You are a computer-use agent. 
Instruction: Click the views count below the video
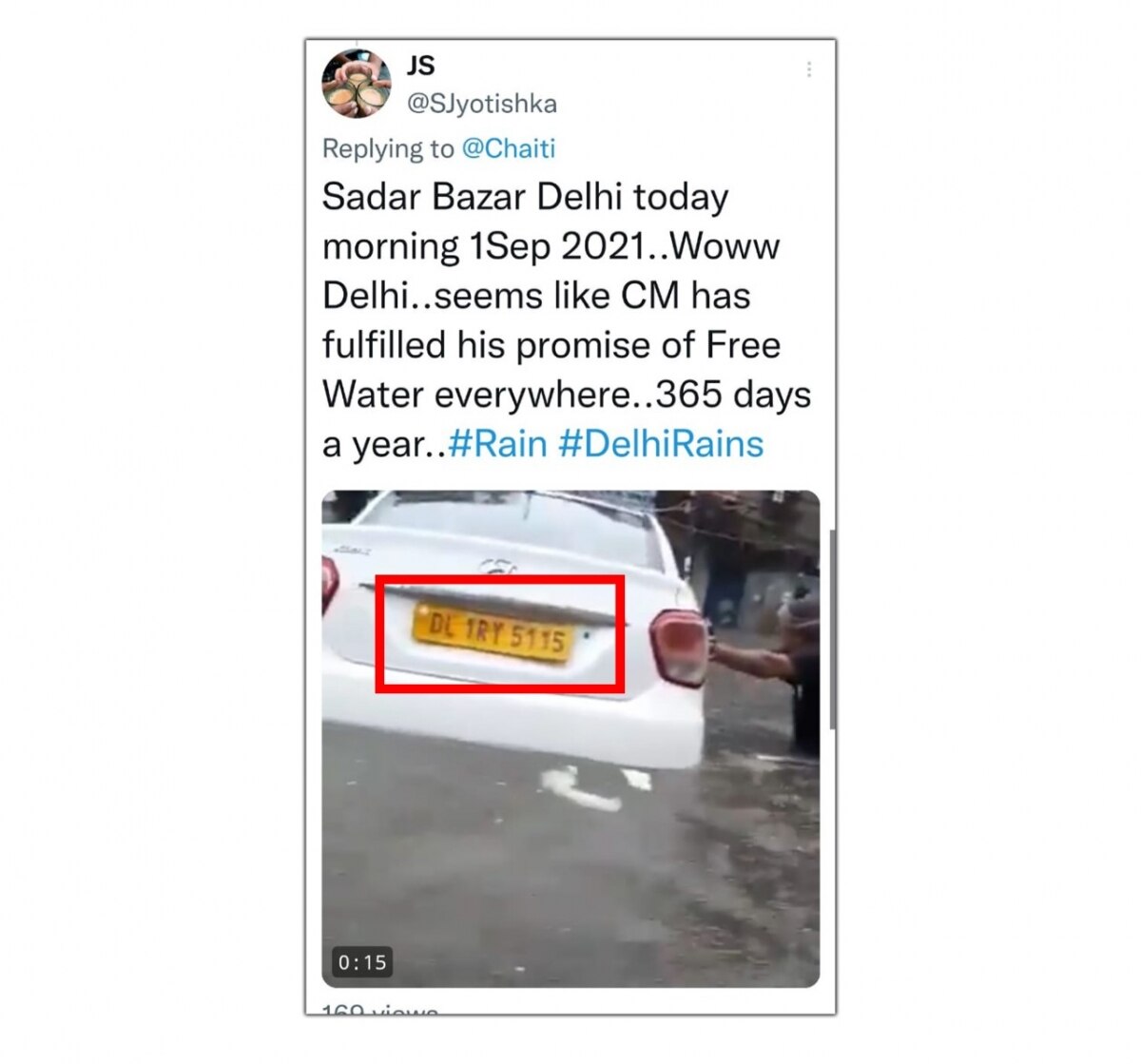point(380,1009)
